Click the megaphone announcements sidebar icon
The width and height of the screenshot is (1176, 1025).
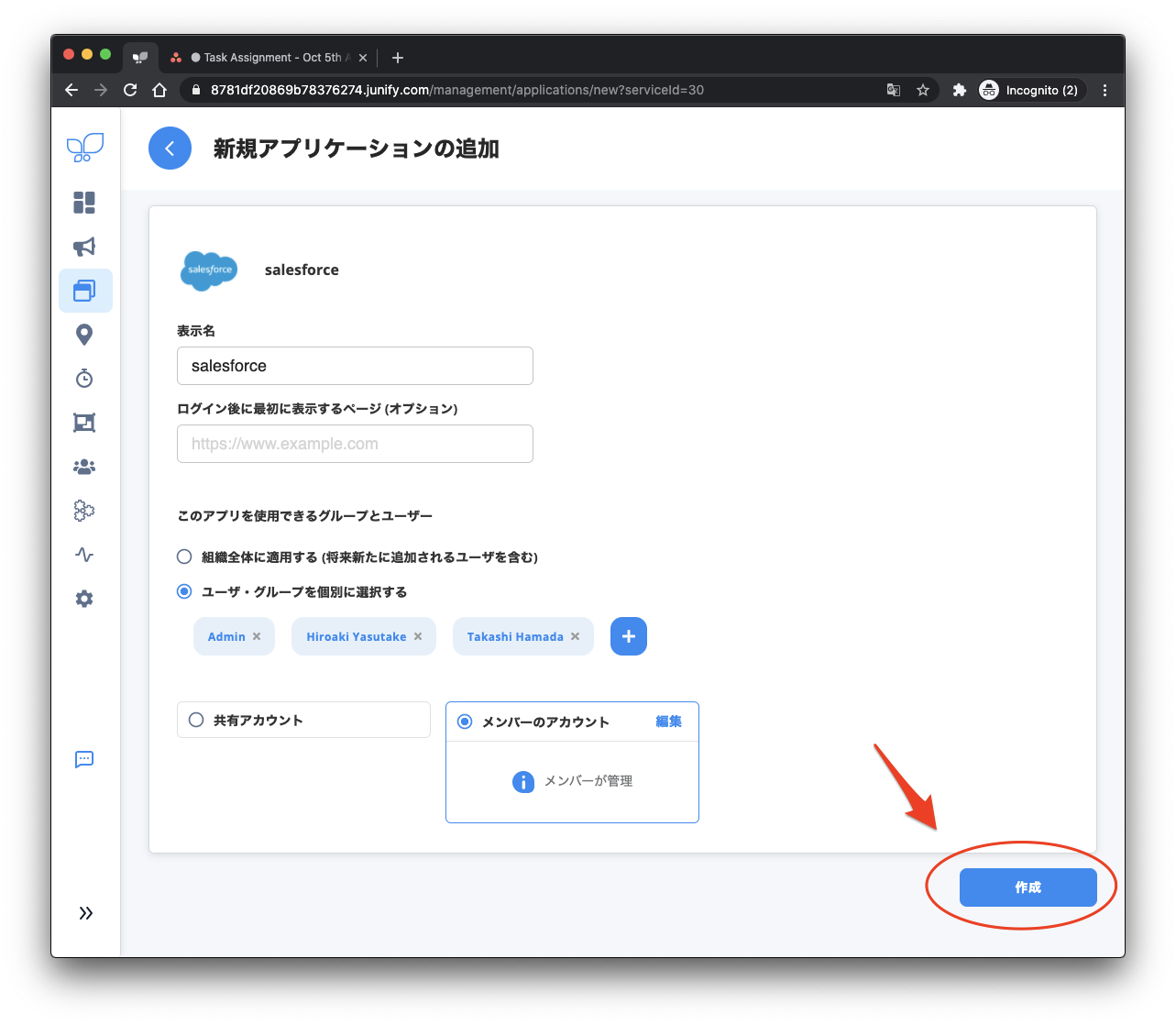click(84, 247)
